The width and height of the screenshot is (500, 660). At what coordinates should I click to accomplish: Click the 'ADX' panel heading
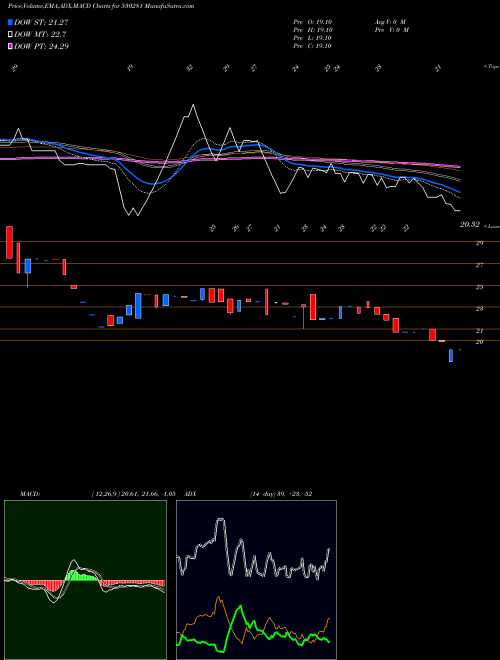coord(190,494)
